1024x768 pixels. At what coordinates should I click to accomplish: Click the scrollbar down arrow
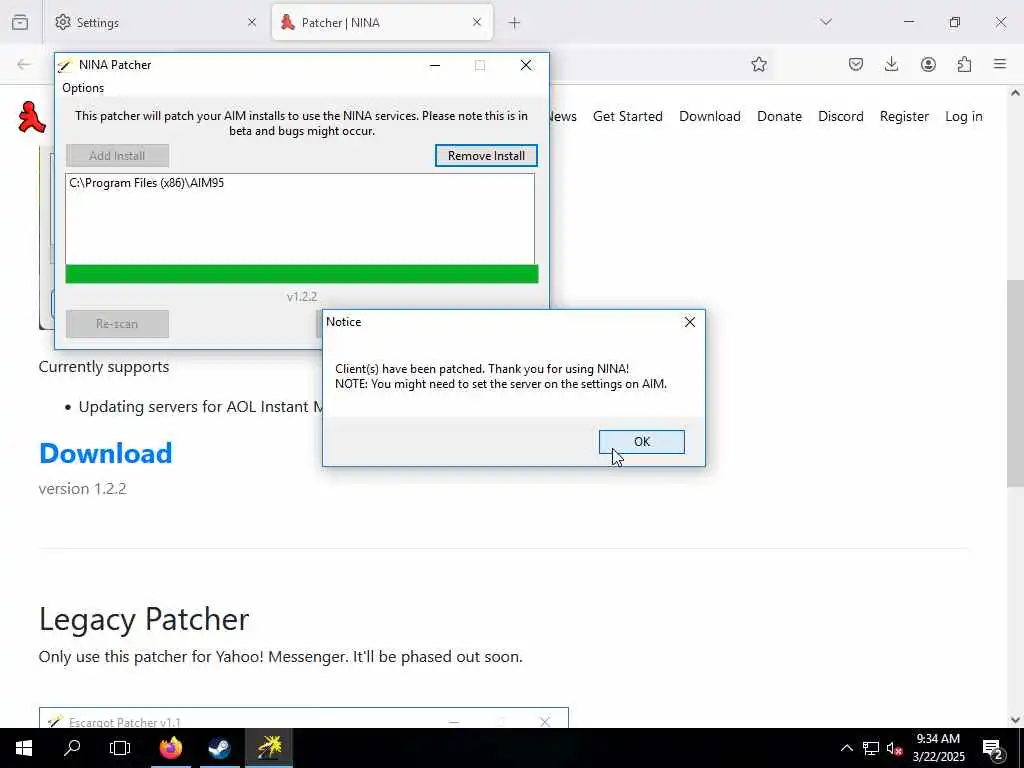tap(1015, 720)
